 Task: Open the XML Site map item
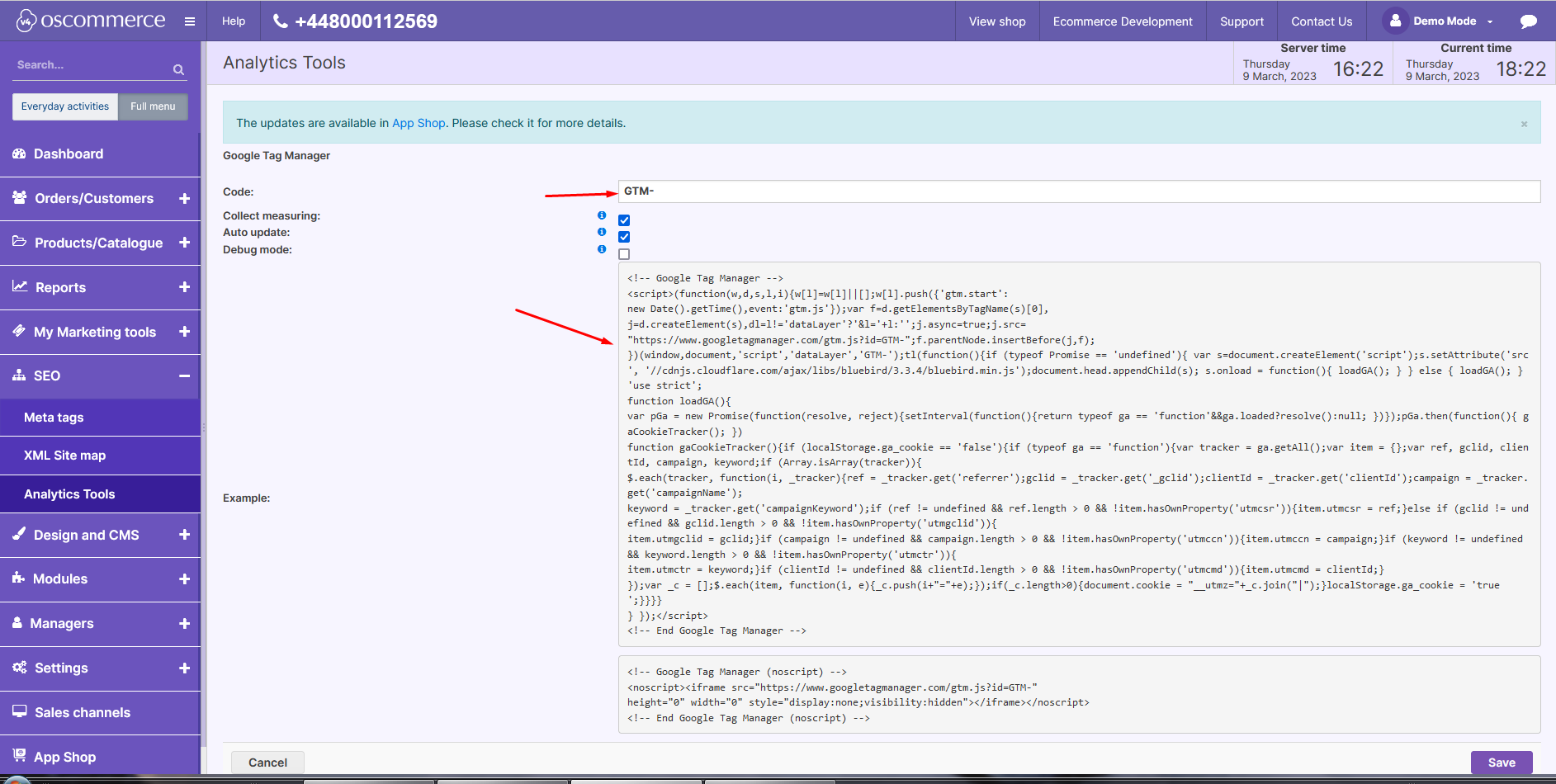pos(100,456)
